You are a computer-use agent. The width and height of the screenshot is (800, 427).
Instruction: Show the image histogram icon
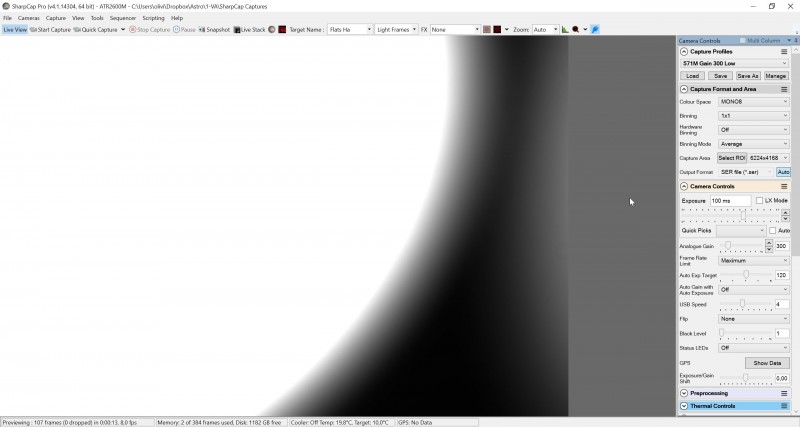pos(565,30)
